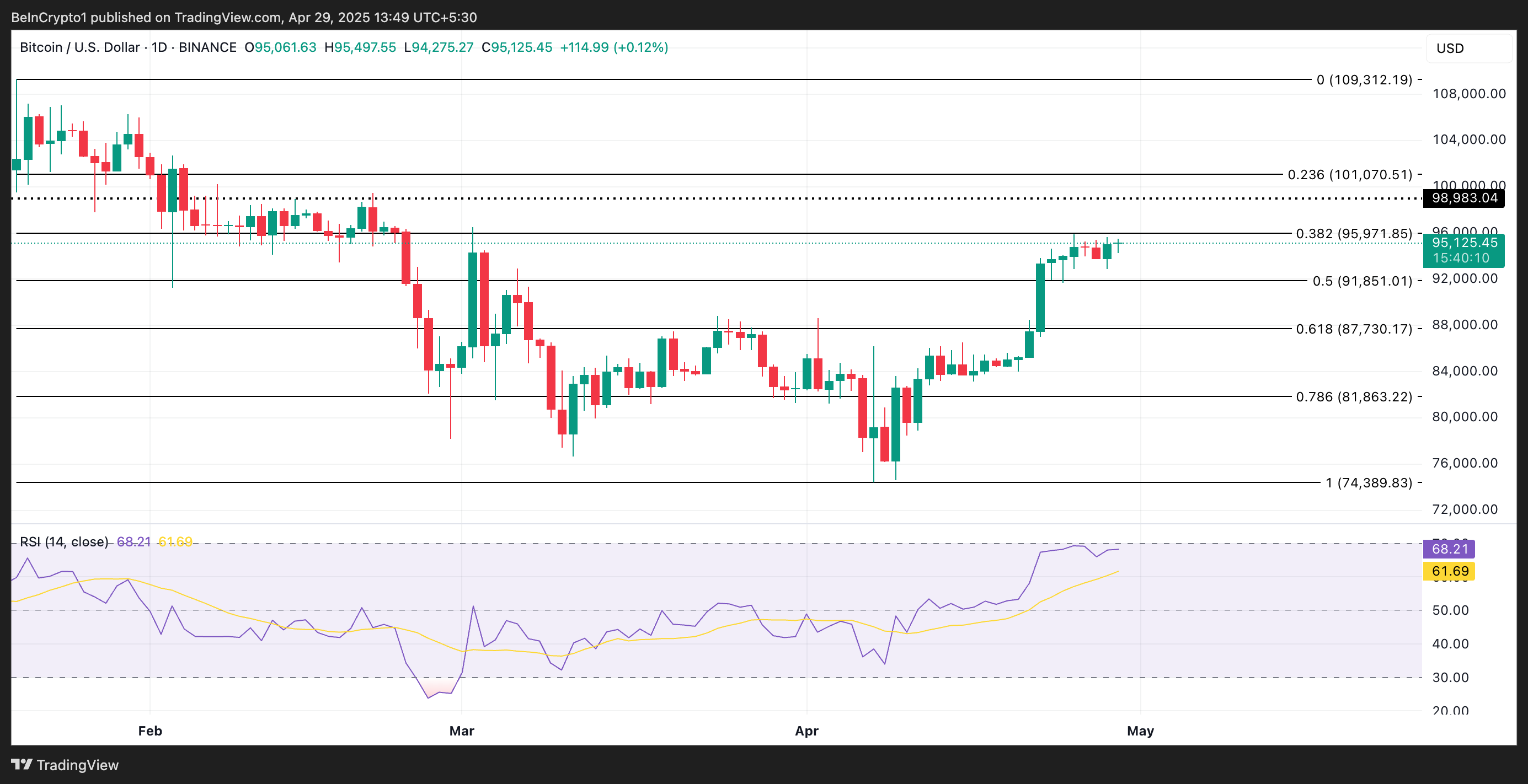Click Bitcoin / U.S. Dollar symbol title

click(79, 47)
